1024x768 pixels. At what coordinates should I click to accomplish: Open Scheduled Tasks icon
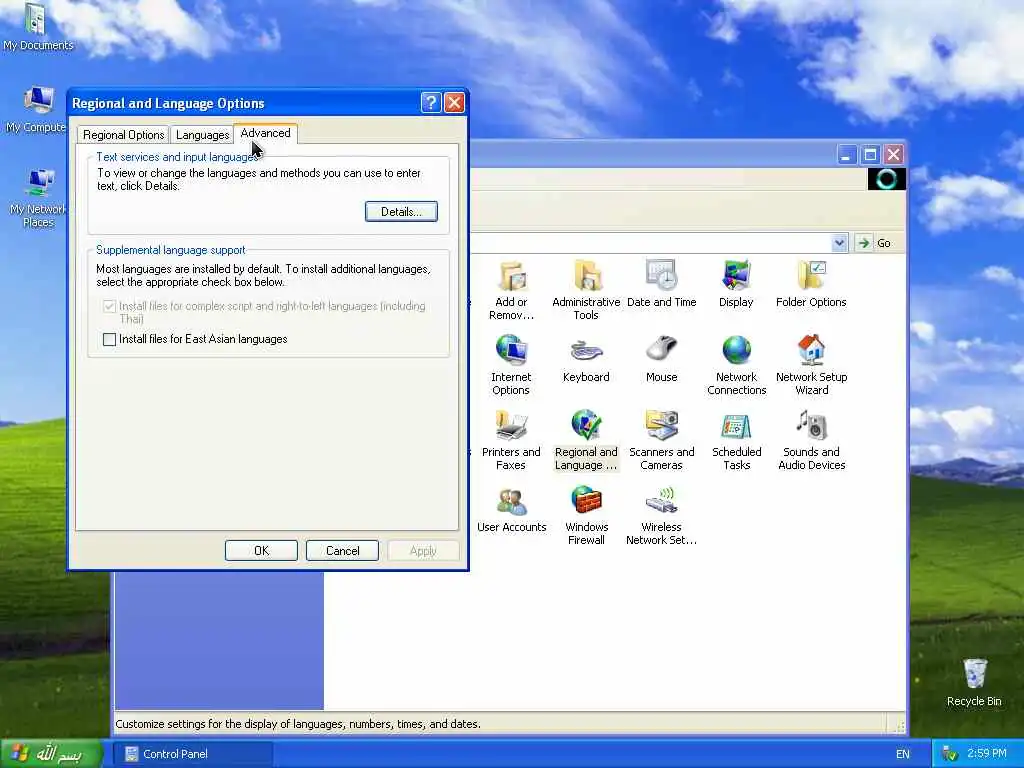coord(736,426)
